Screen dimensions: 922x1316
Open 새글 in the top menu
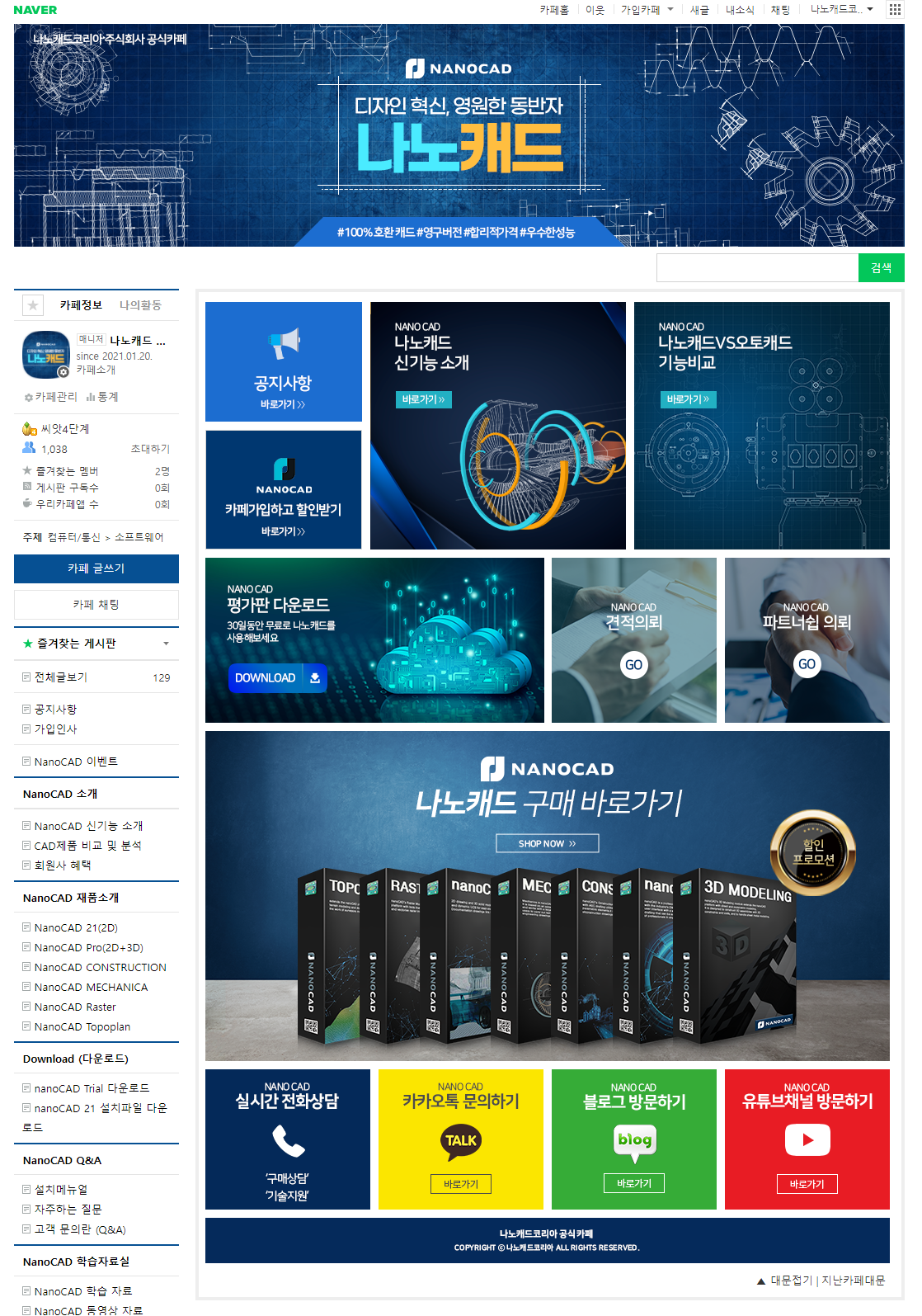699,10
